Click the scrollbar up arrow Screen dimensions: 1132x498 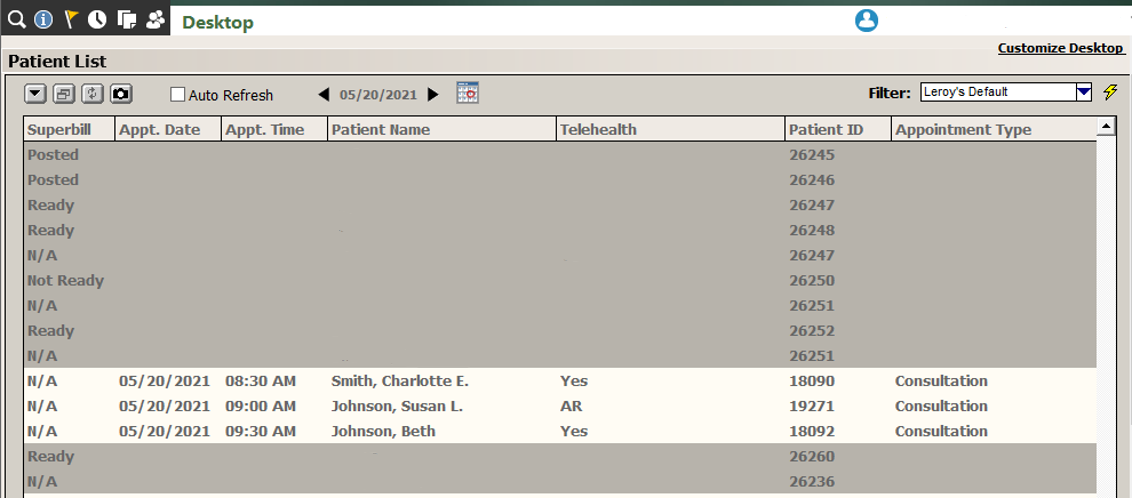[1105, 128]
